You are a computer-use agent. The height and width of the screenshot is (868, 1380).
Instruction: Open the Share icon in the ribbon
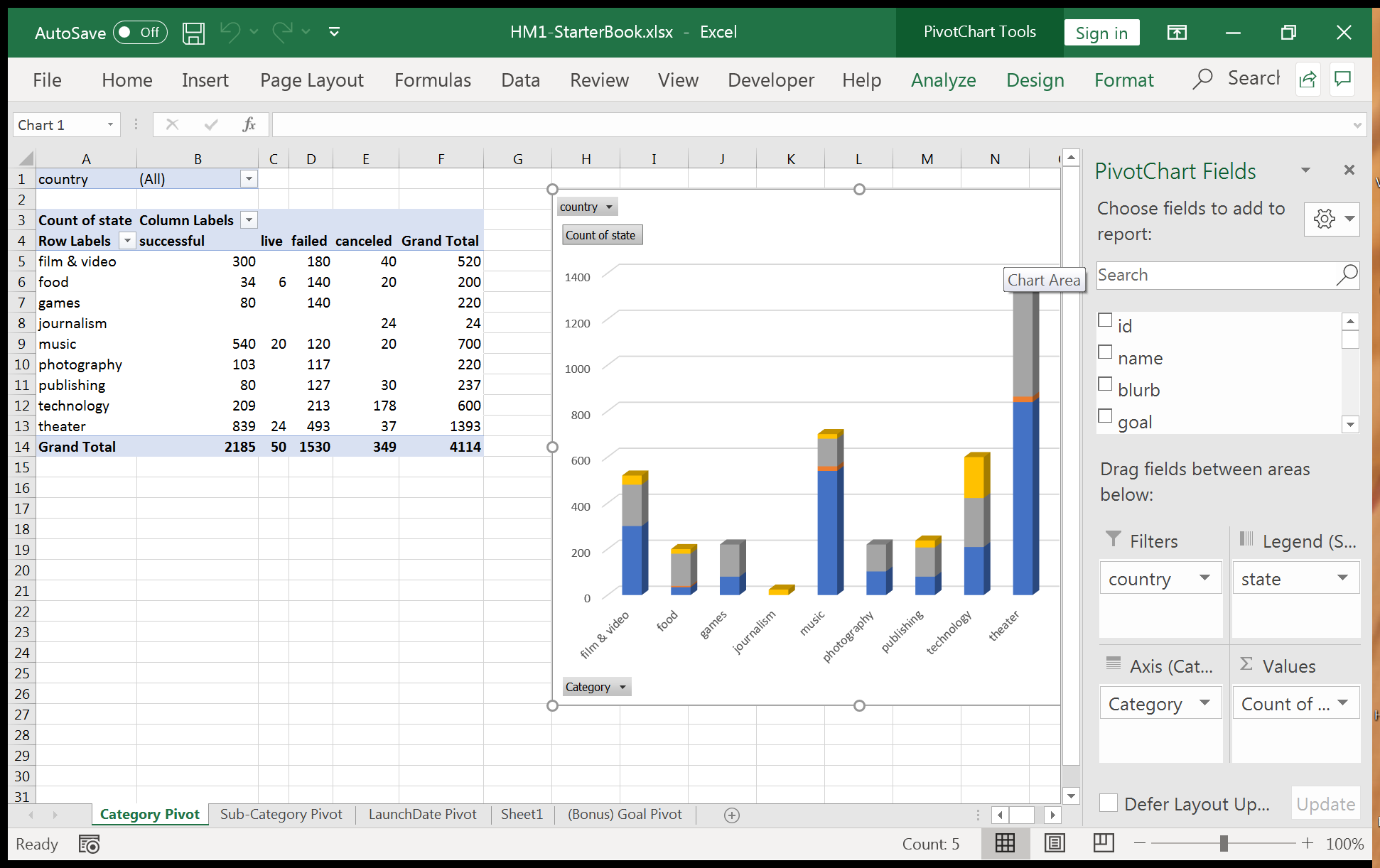click(1308, 80)
